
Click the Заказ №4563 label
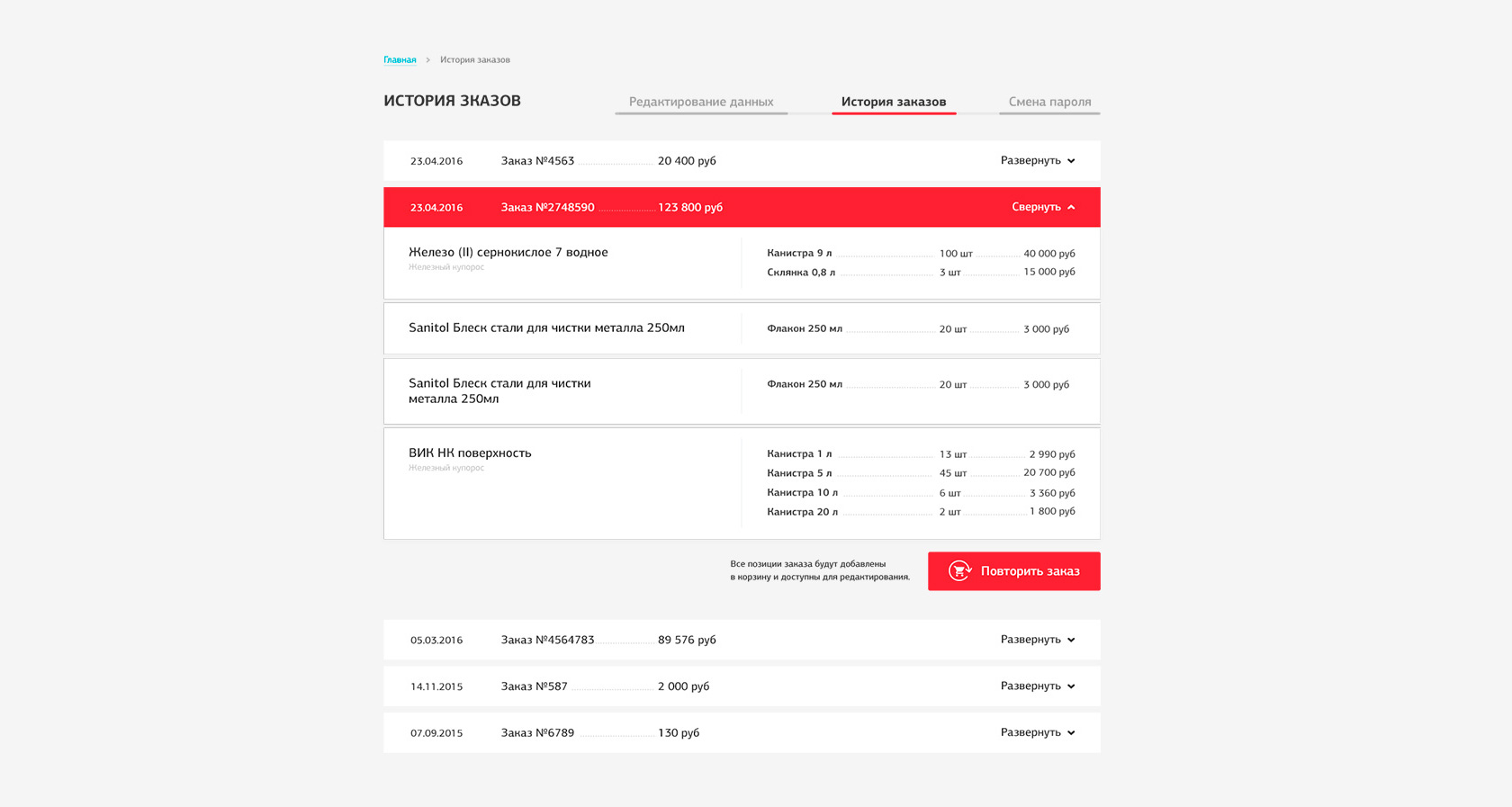click(537, 161)
